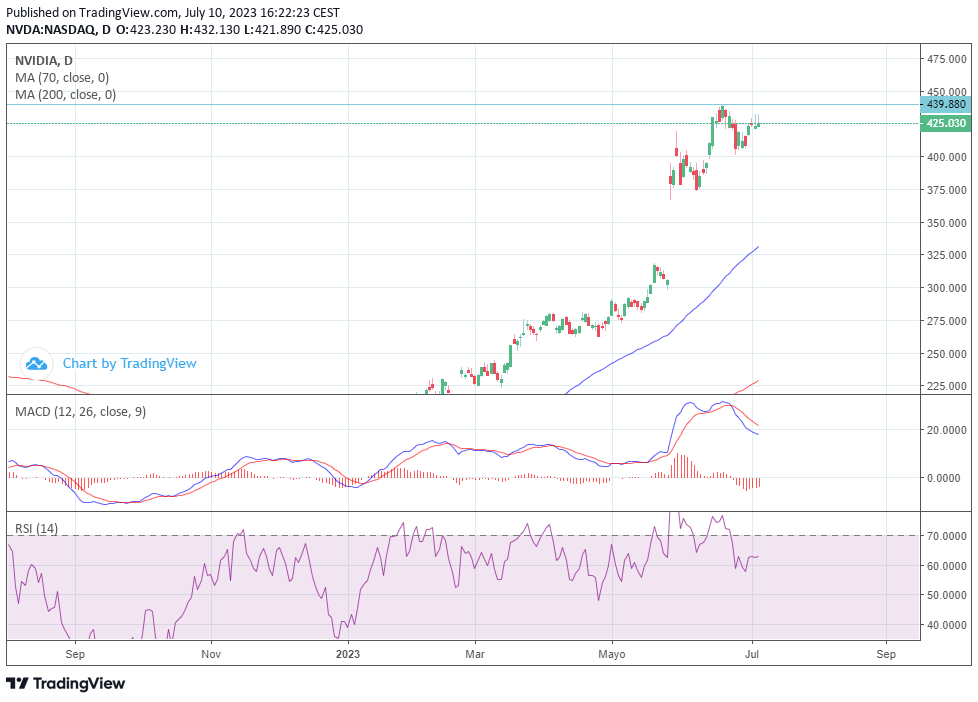
Task: Click the 325.000 price axis label
Action: point(947,255)
